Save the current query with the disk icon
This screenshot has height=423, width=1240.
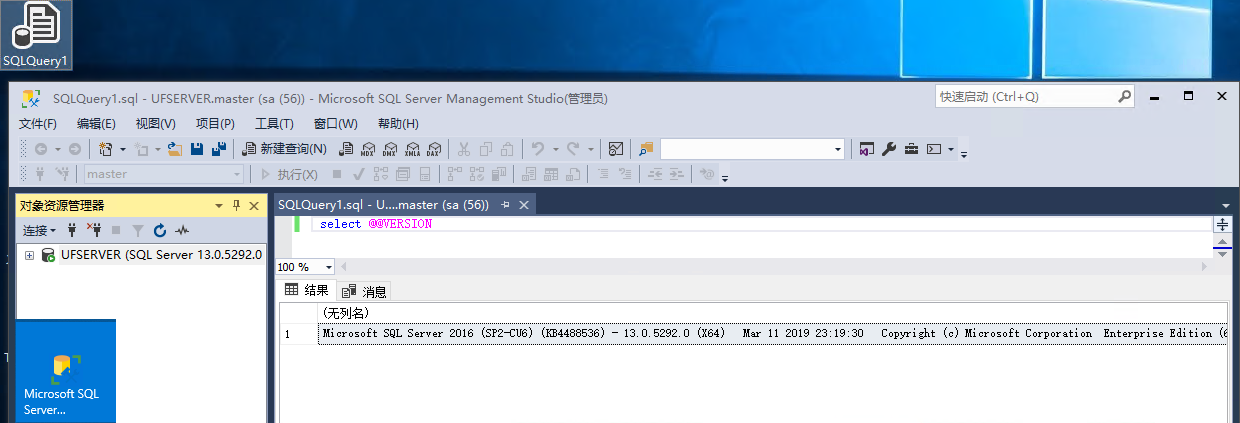(x=197, y=149)
